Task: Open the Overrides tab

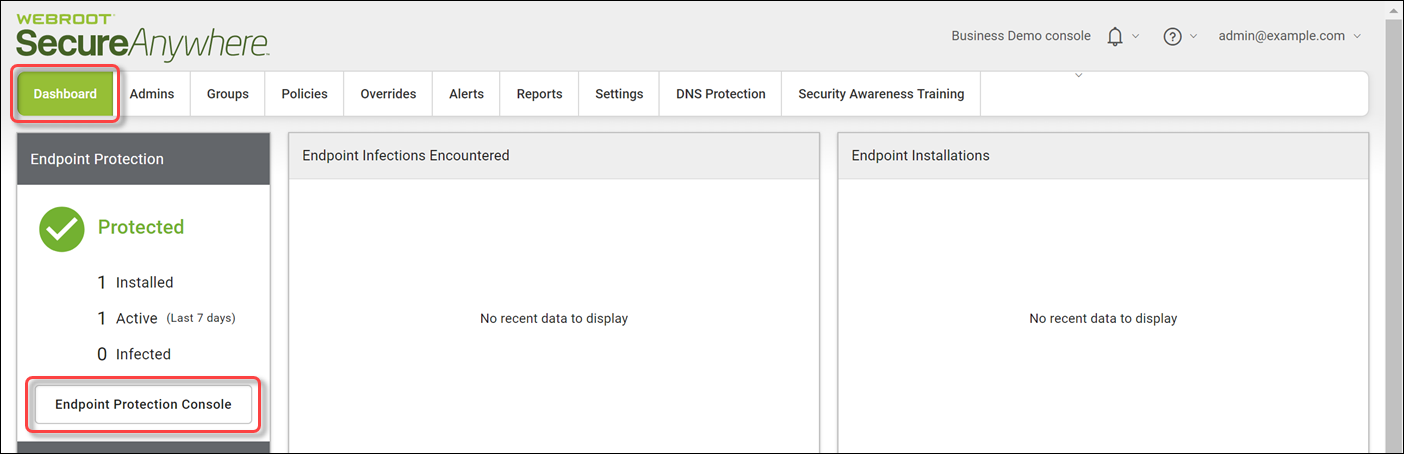Action: click(x=388, y=94)
